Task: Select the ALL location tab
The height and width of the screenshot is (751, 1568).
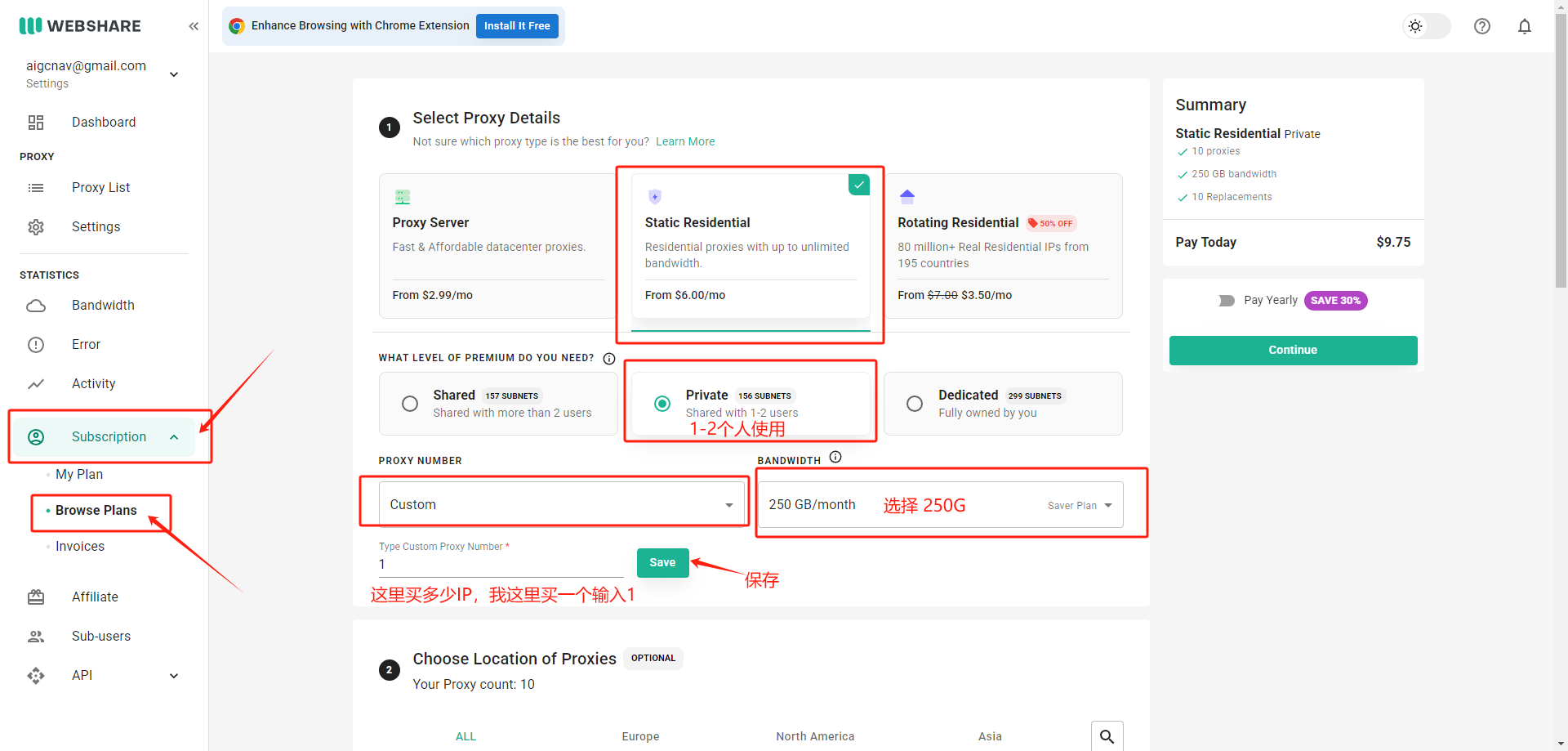Action: (465, 736)
